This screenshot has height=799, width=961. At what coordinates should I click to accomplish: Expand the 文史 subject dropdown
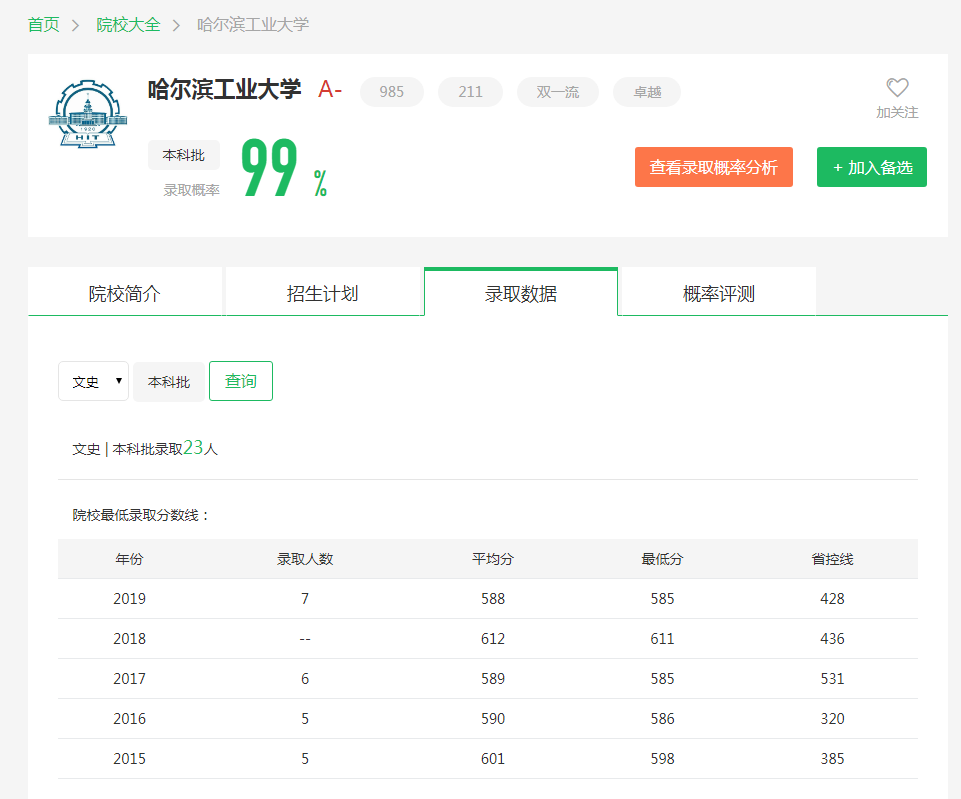tap(93, 381)
